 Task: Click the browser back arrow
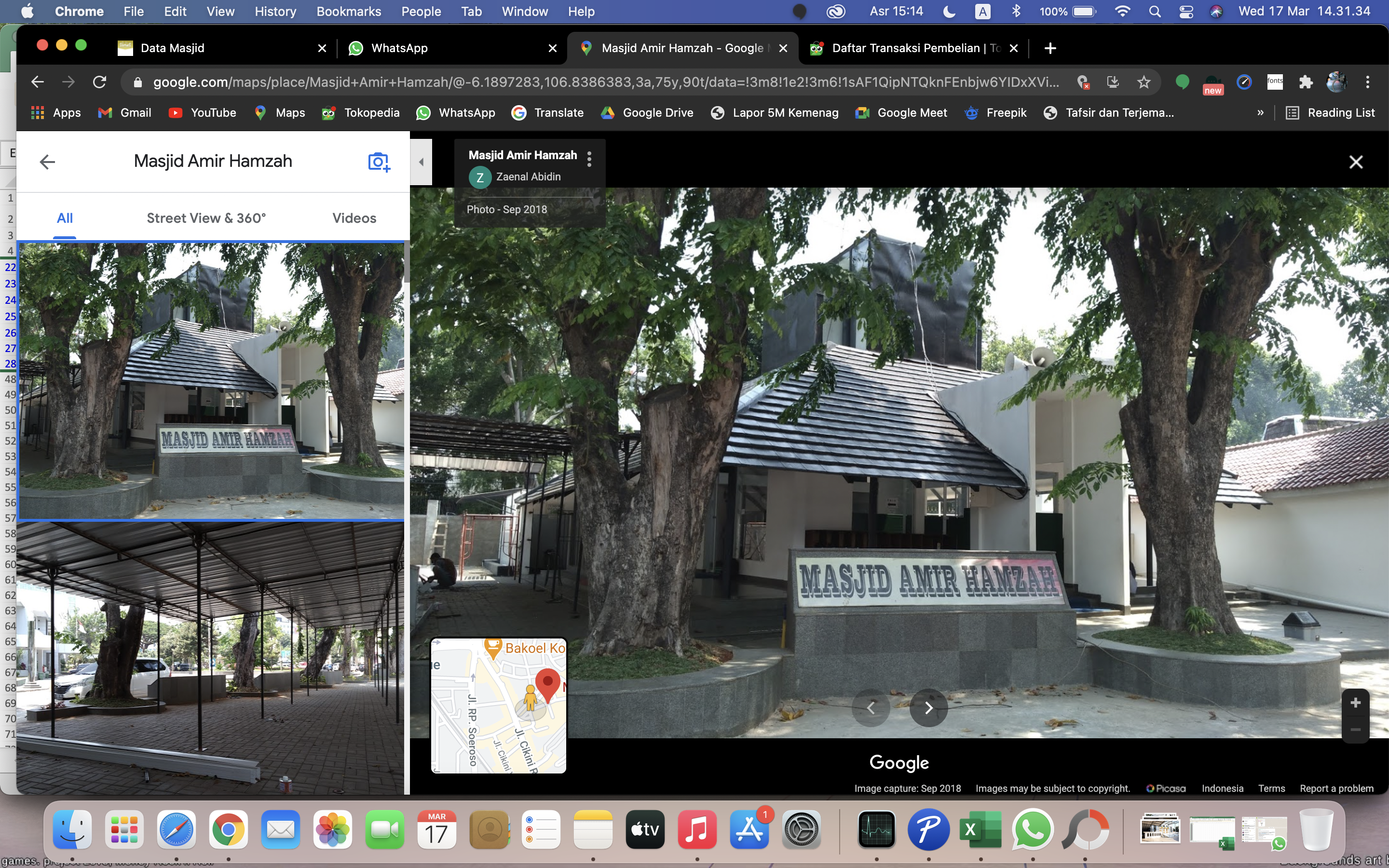pos(38,82)
